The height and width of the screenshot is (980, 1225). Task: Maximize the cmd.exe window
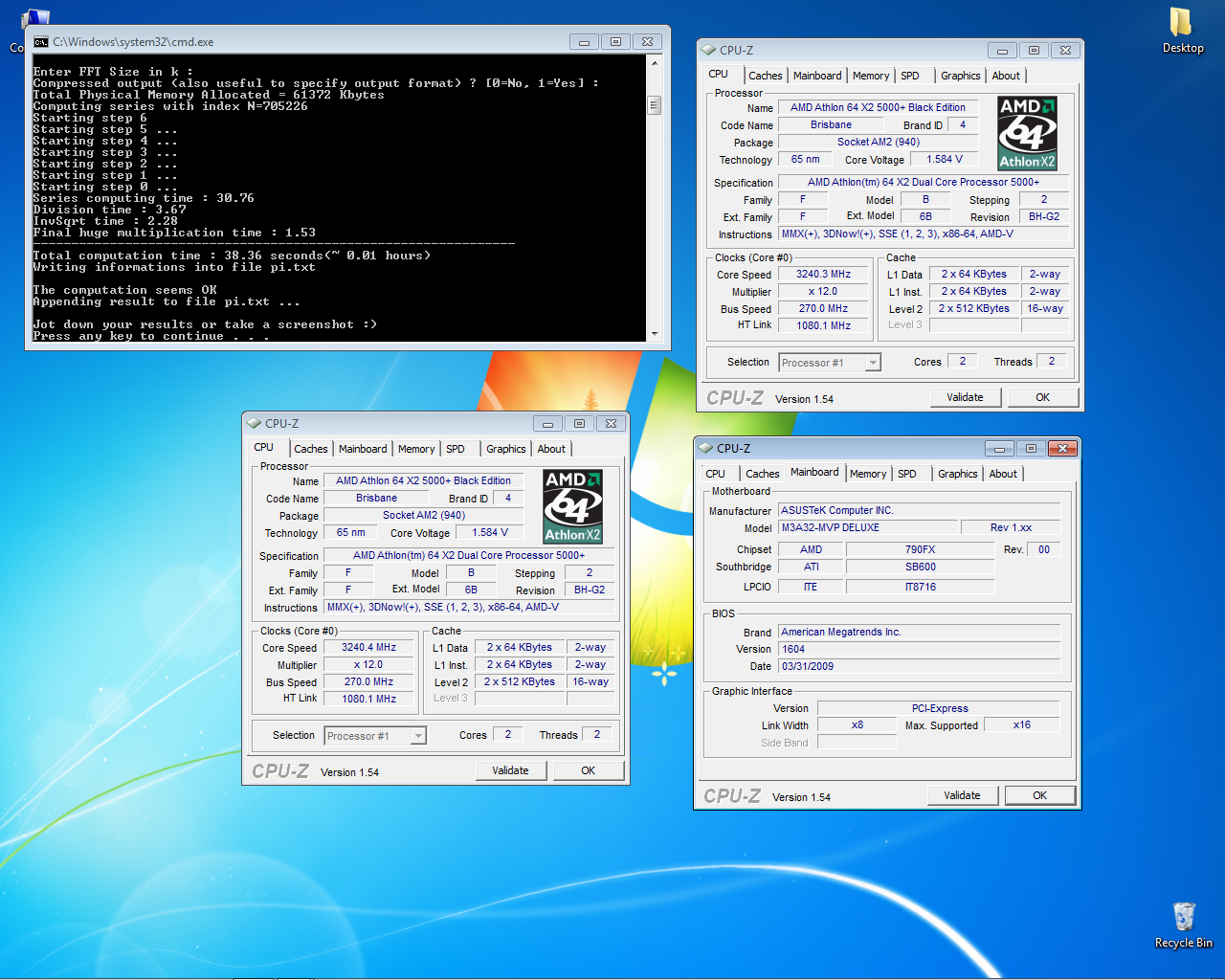click(x=615, y=42)
